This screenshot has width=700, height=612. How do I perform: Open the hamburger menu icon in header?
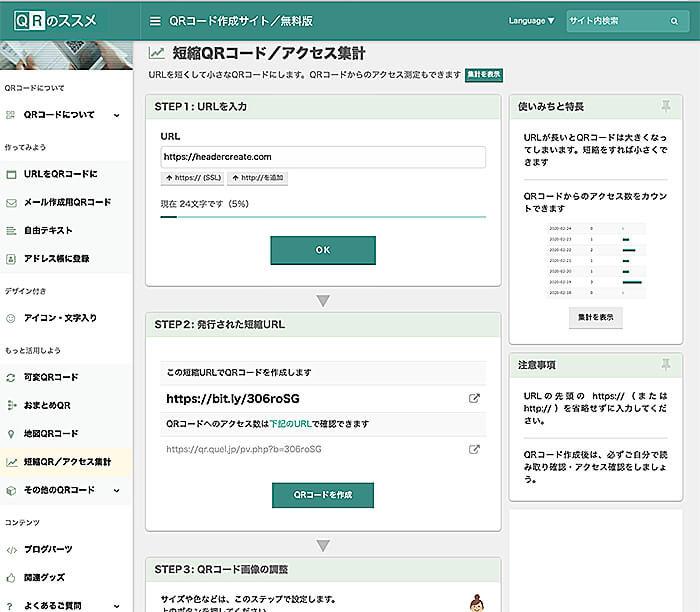155,21
